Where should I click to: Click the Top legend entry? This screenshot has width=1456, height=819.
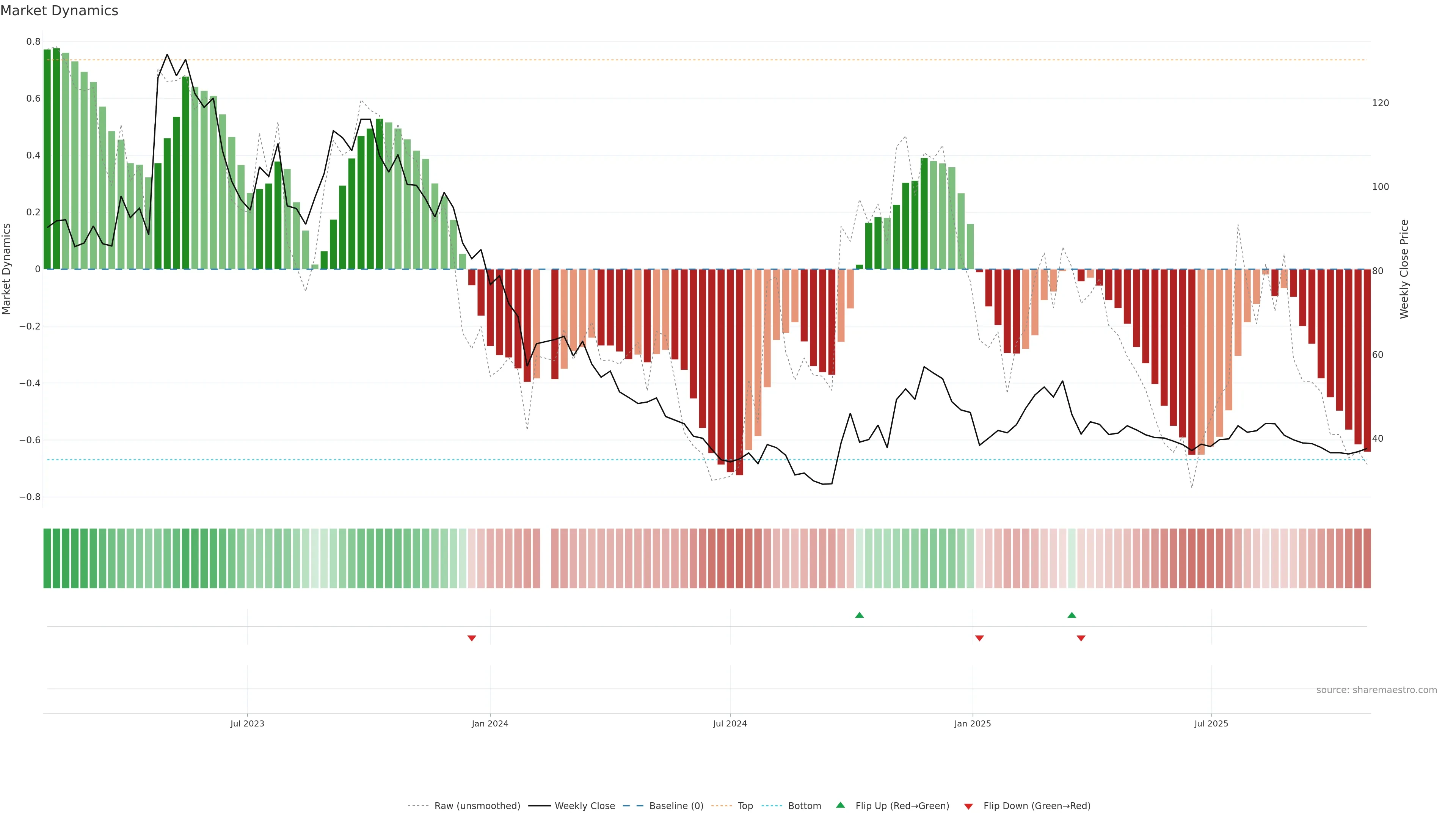745,805
